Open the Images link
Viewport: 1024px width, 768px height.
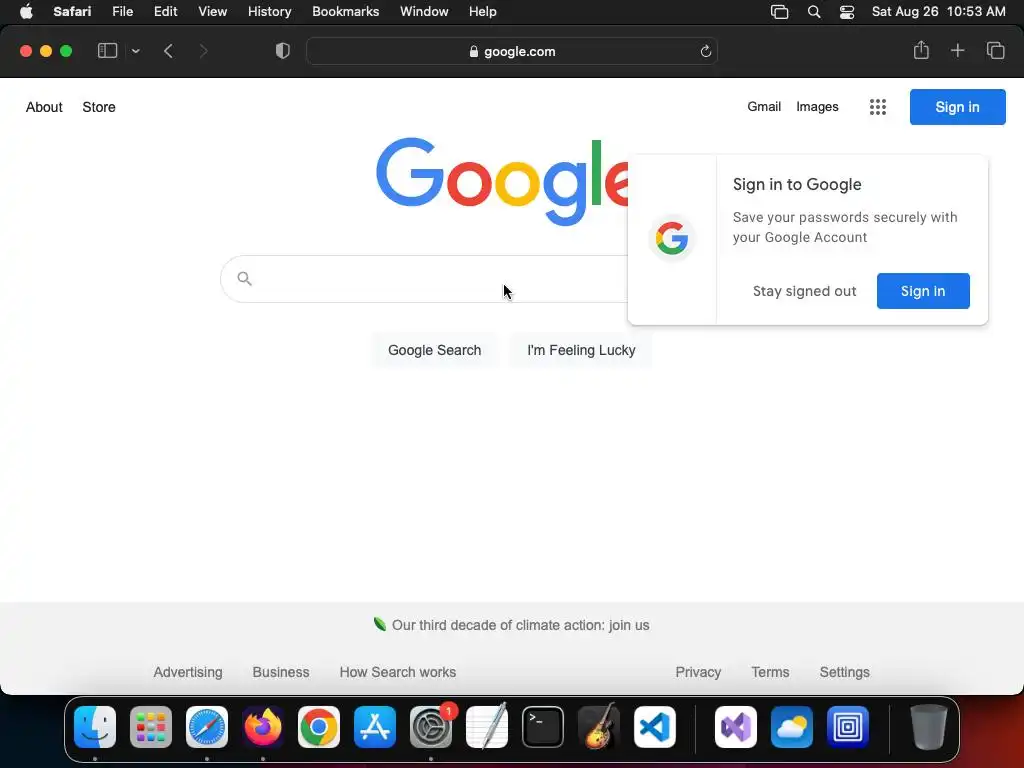[x=817, y=106]
